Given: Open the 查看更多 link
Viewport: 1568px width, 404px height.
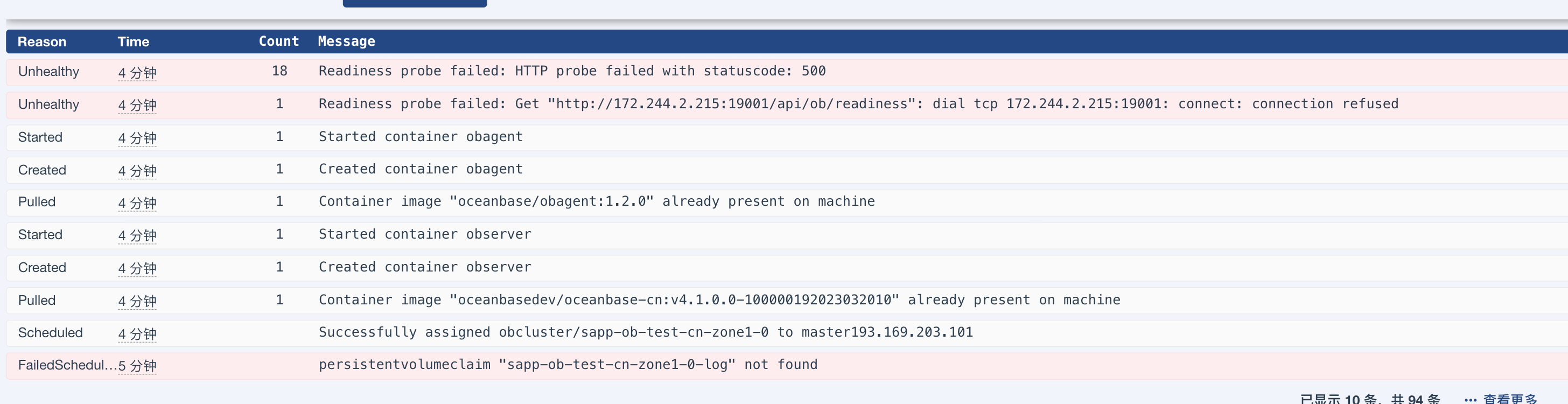Looking at the screenshot, I should coord(1510,399).
